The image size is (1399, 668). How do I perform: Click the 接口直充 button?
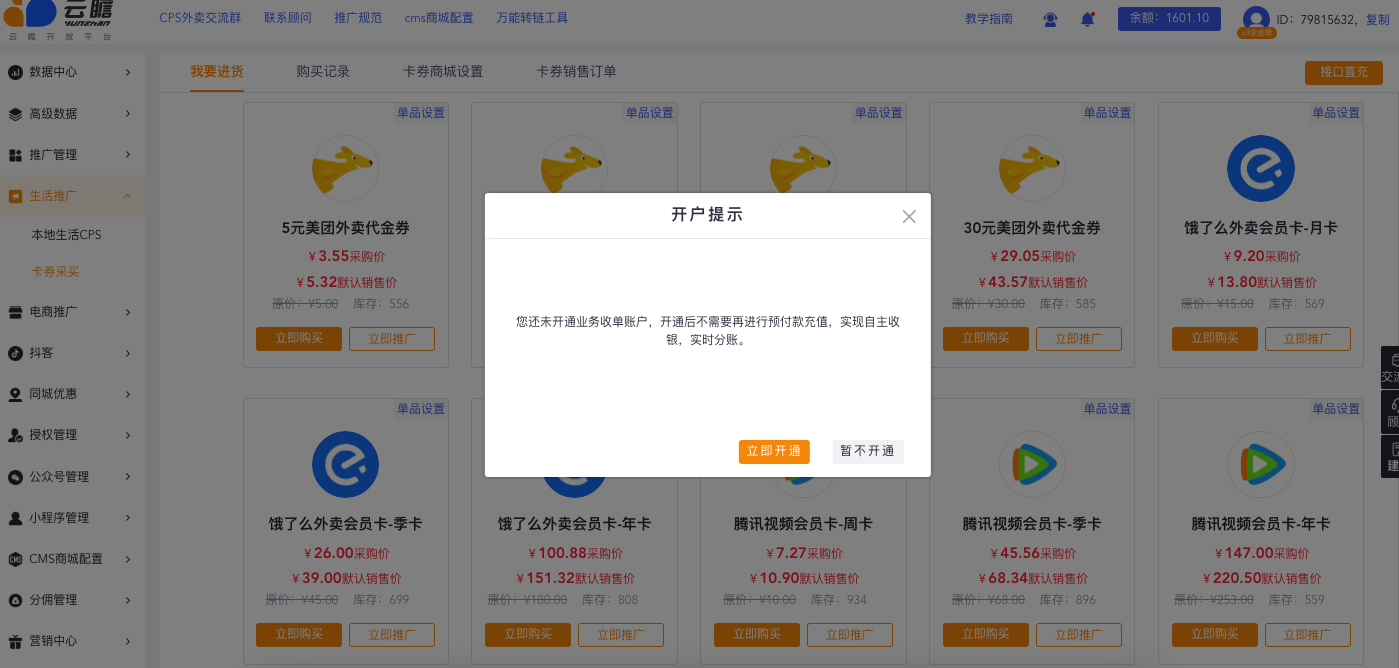tap(1343, 72)
